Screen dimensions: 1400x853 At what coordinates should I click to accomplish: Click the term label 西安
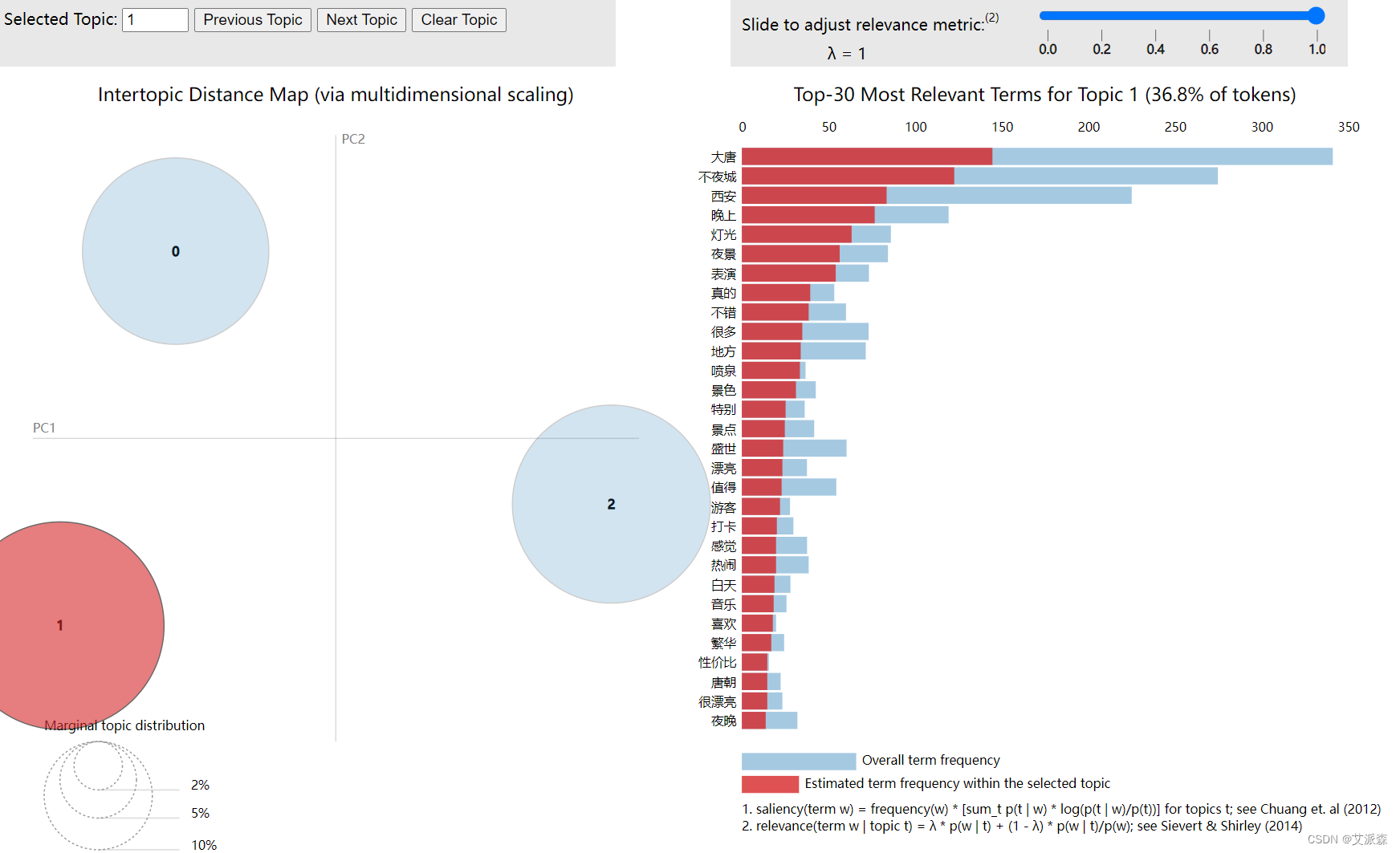pos(723,196)
